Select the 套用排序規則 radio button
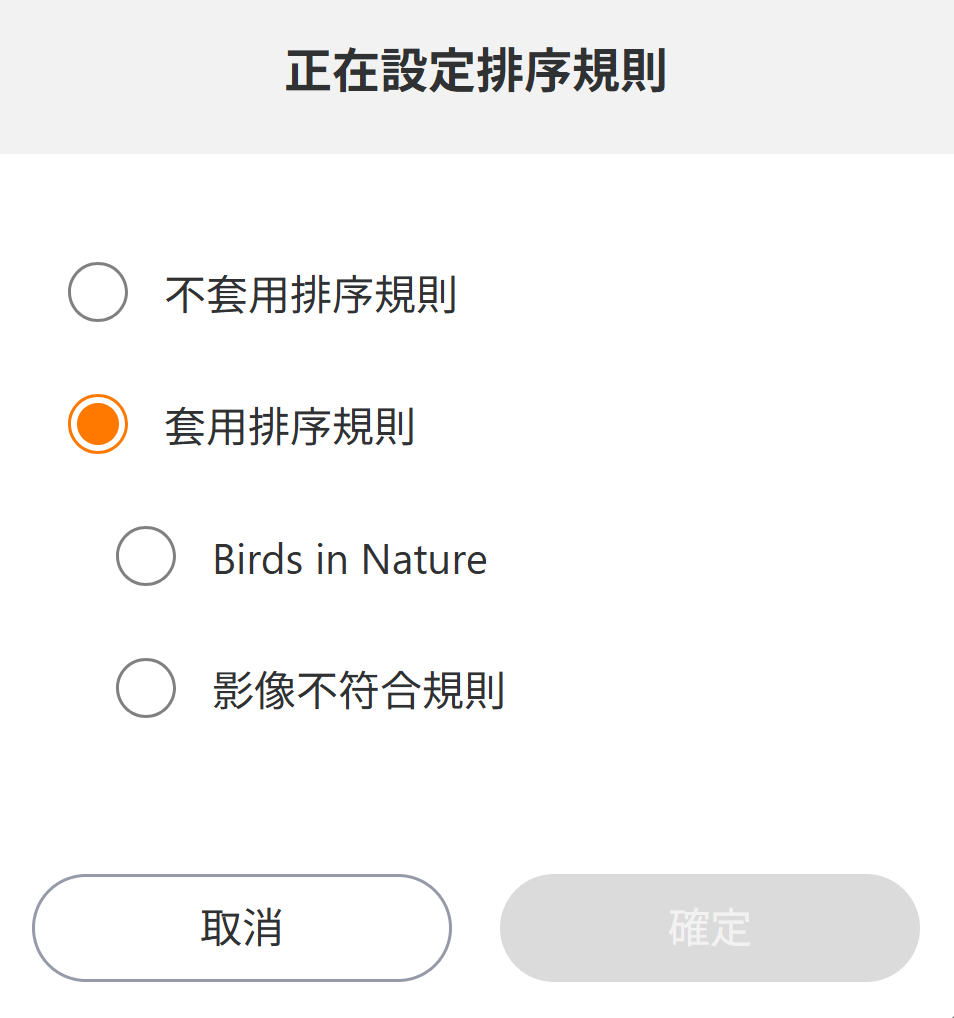 click(98, 424)
